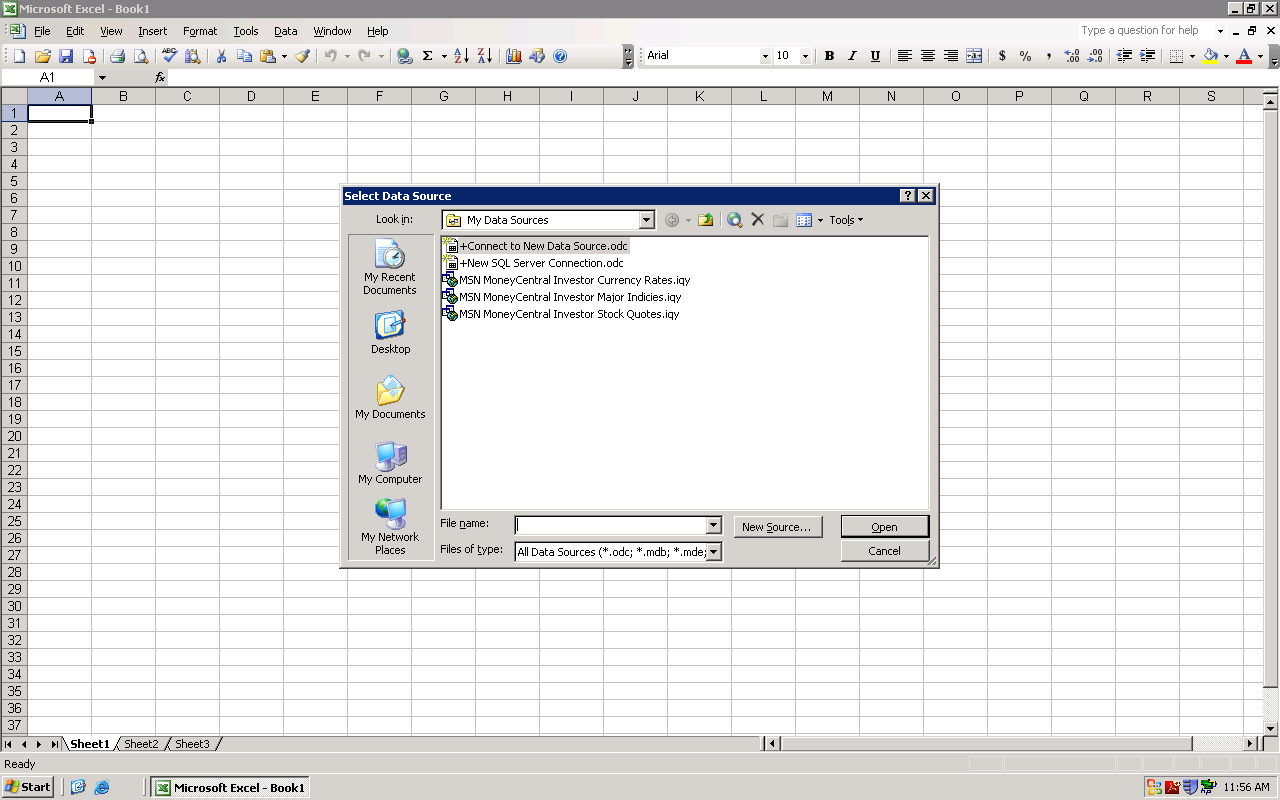
Task: Click the dialog Help question-mark button
Action: [x=907, y=196]
